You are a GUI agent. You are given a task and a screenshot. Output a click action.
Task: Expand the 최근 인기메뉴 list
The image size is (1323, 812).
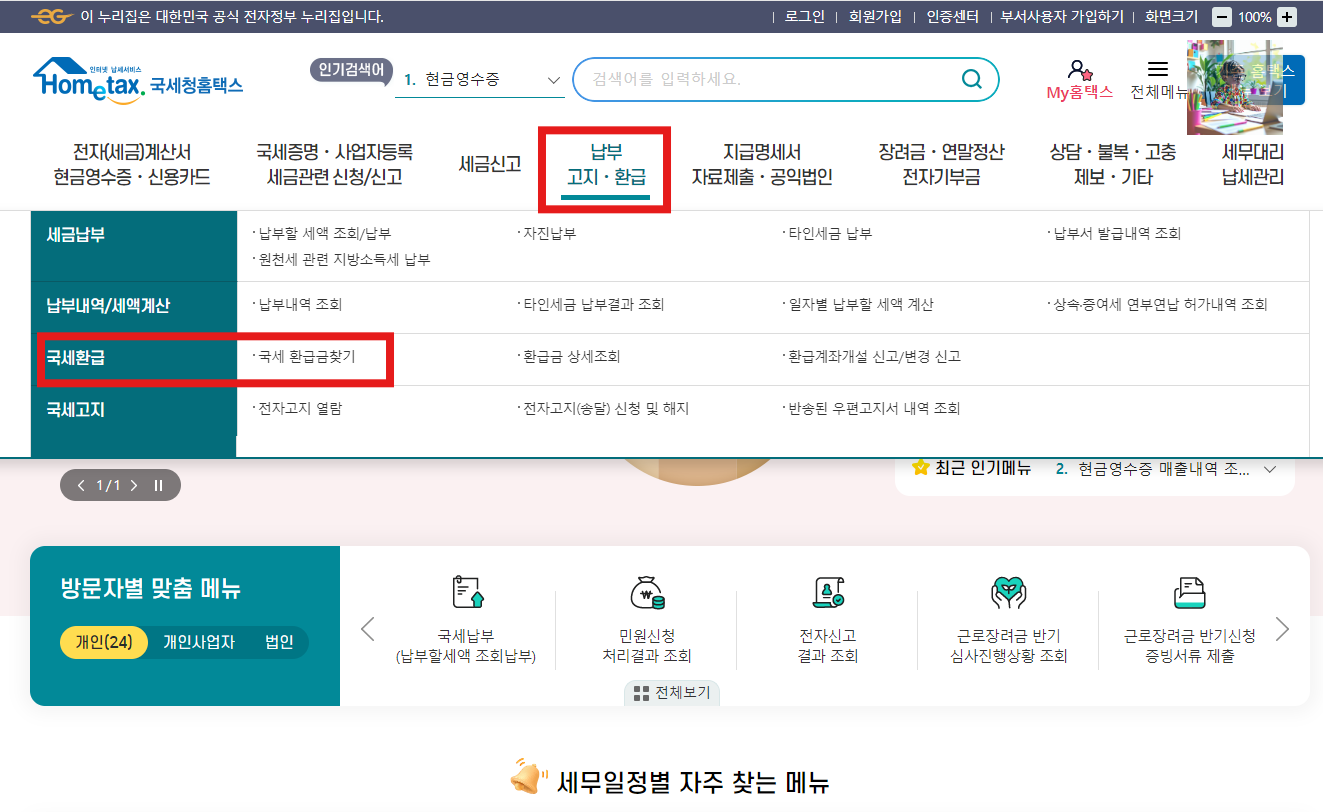pyautogui.click(x=1270, y=468)
